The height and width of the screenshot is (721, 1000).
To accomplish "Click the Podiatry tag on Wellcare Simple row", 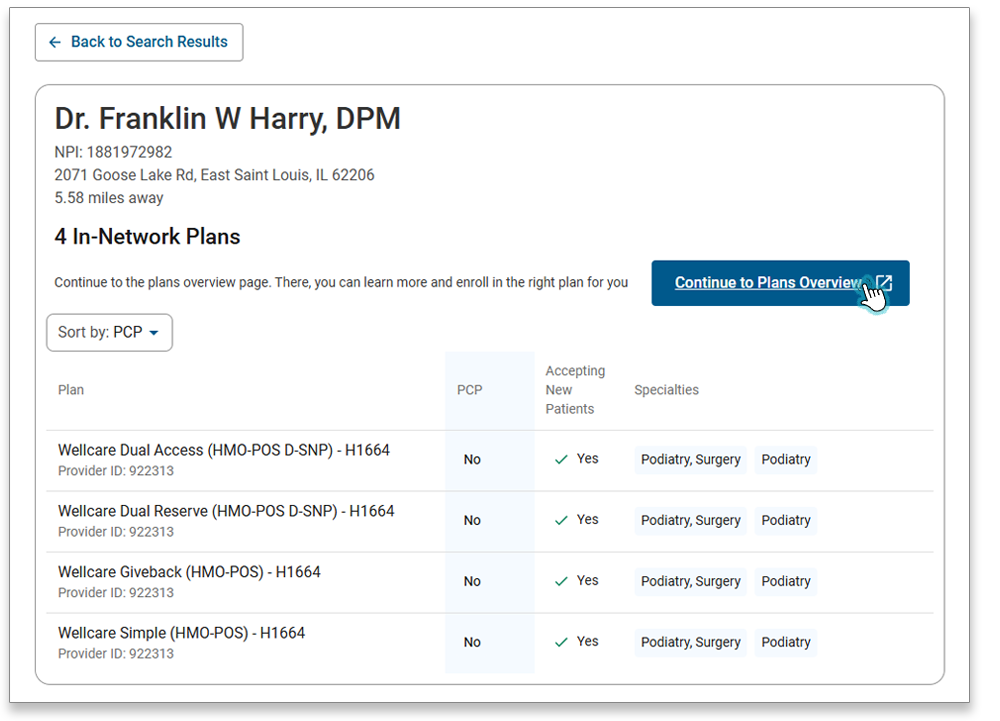I will tap(786, 641).
